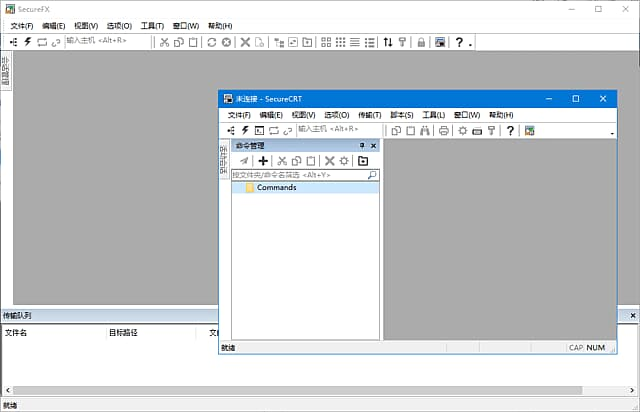Image resolution: width=640 pixels, height=412 pixels.
Task: Open the 选项(O) menu in SecureFX
Action: (x=119, y=25)
